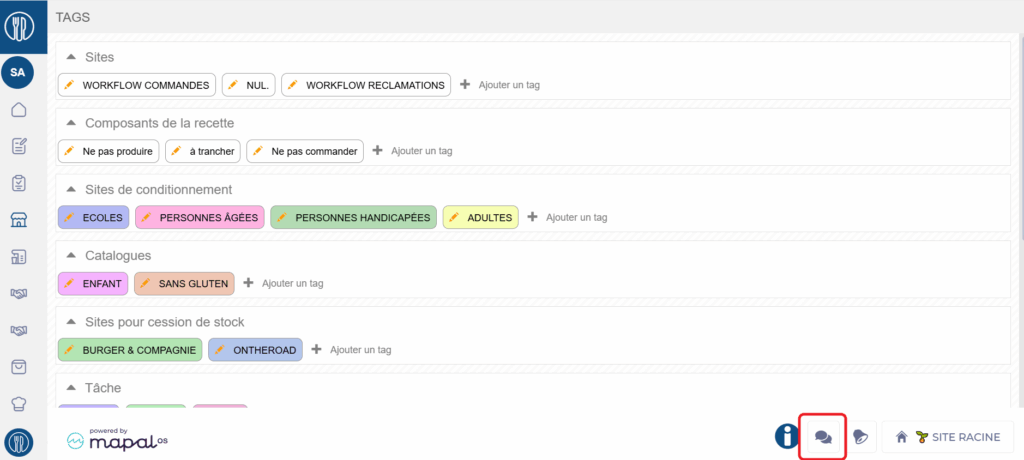This screenshot has width=1024, height=460.
Task: Open the chef hat icon in sidebar
Action: (x=18, y=404)
